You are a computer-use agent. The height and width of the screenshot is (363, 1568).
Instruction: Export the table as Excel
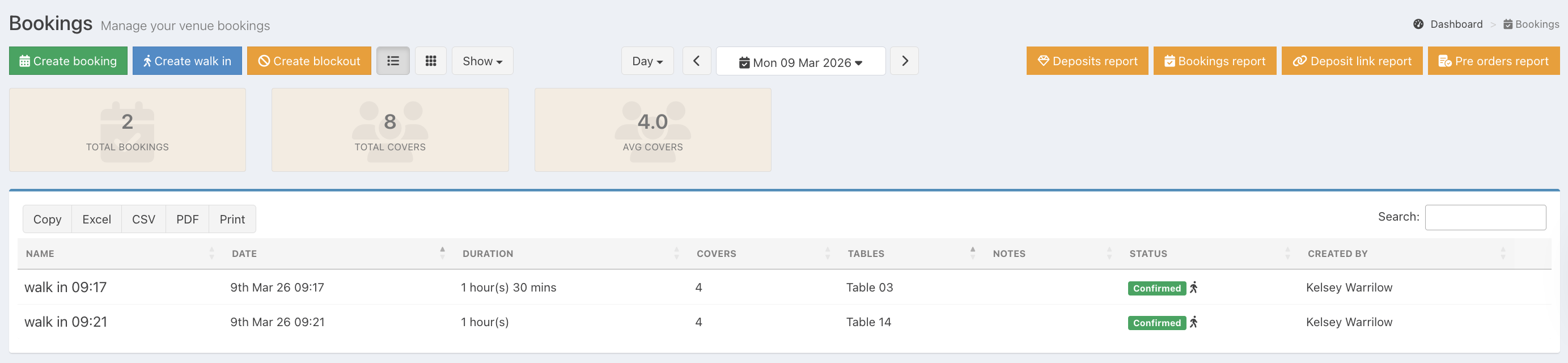[97, 220]
